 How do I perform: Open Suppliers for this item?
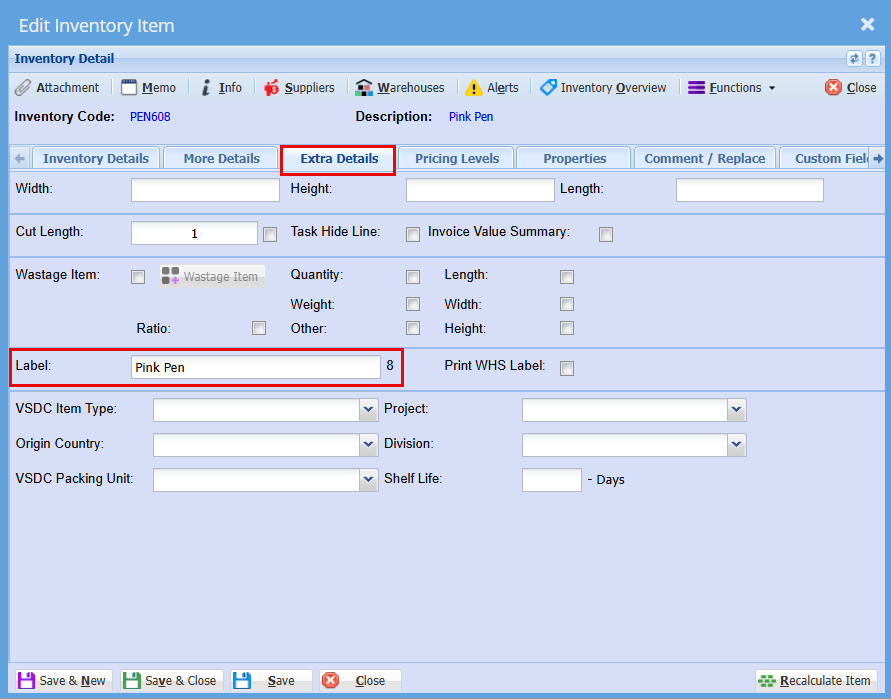[x=299, y=88]
